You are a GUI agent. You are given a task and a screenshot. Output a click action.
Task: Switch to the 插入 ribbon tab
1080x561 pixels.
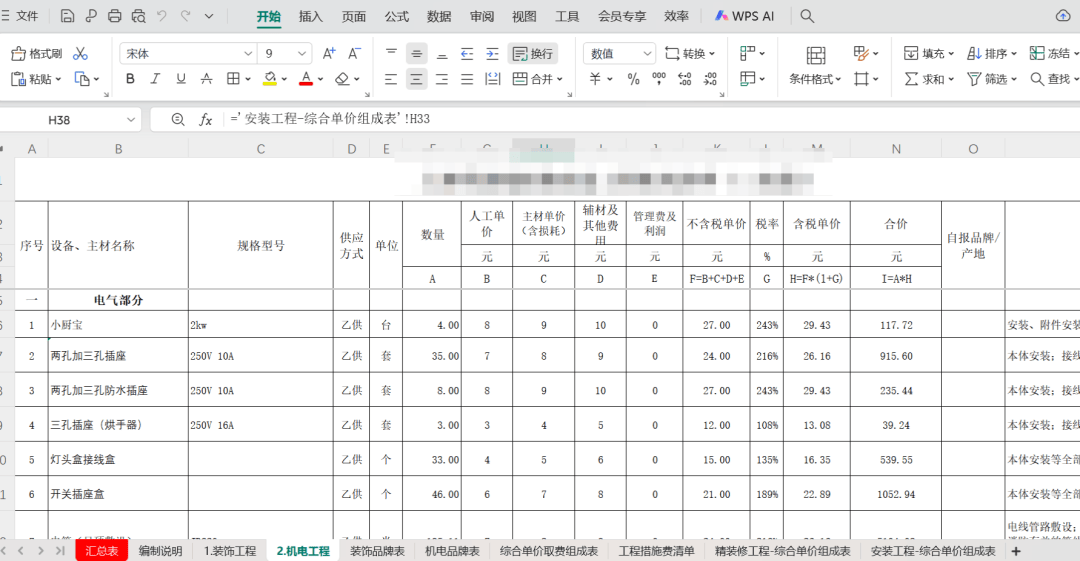click(x=311, y=16)
